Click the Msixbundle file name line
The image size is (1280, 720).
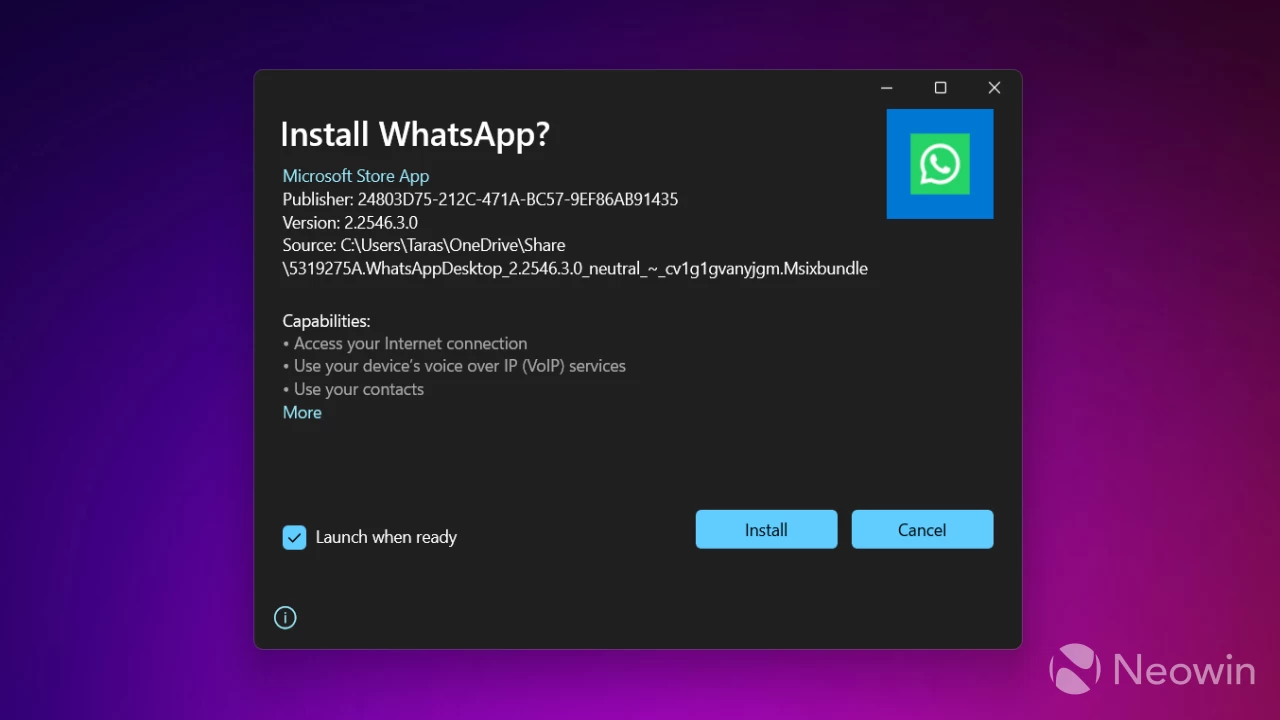575,268
